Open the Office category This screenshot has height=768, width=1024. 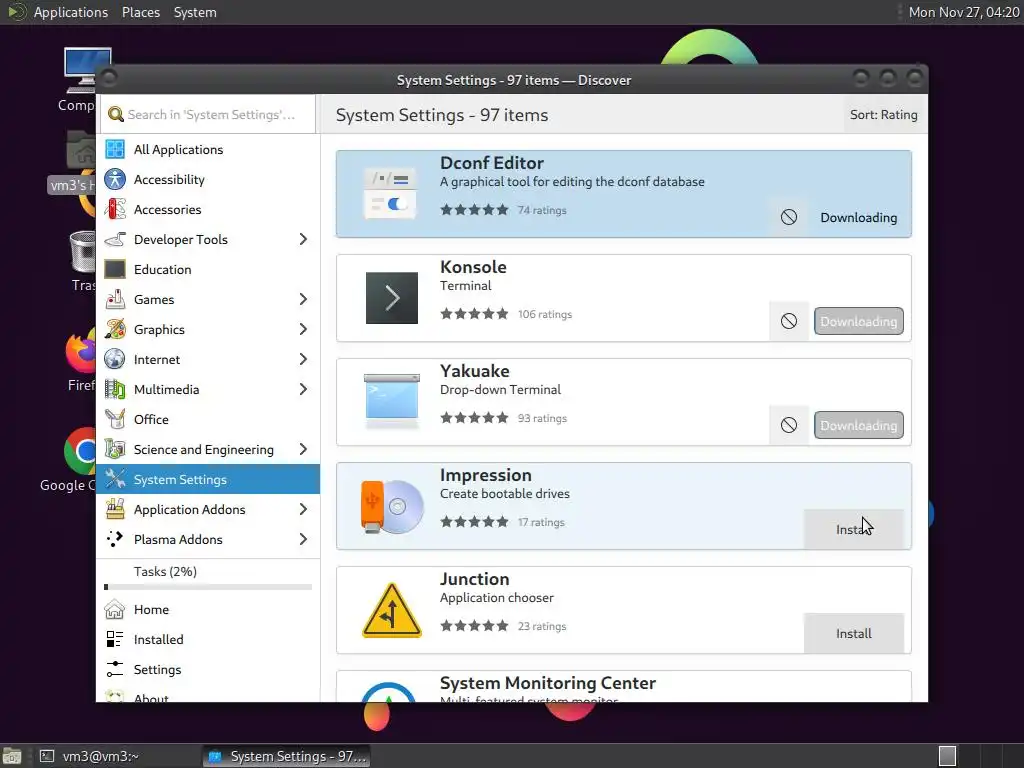point(208,420)
